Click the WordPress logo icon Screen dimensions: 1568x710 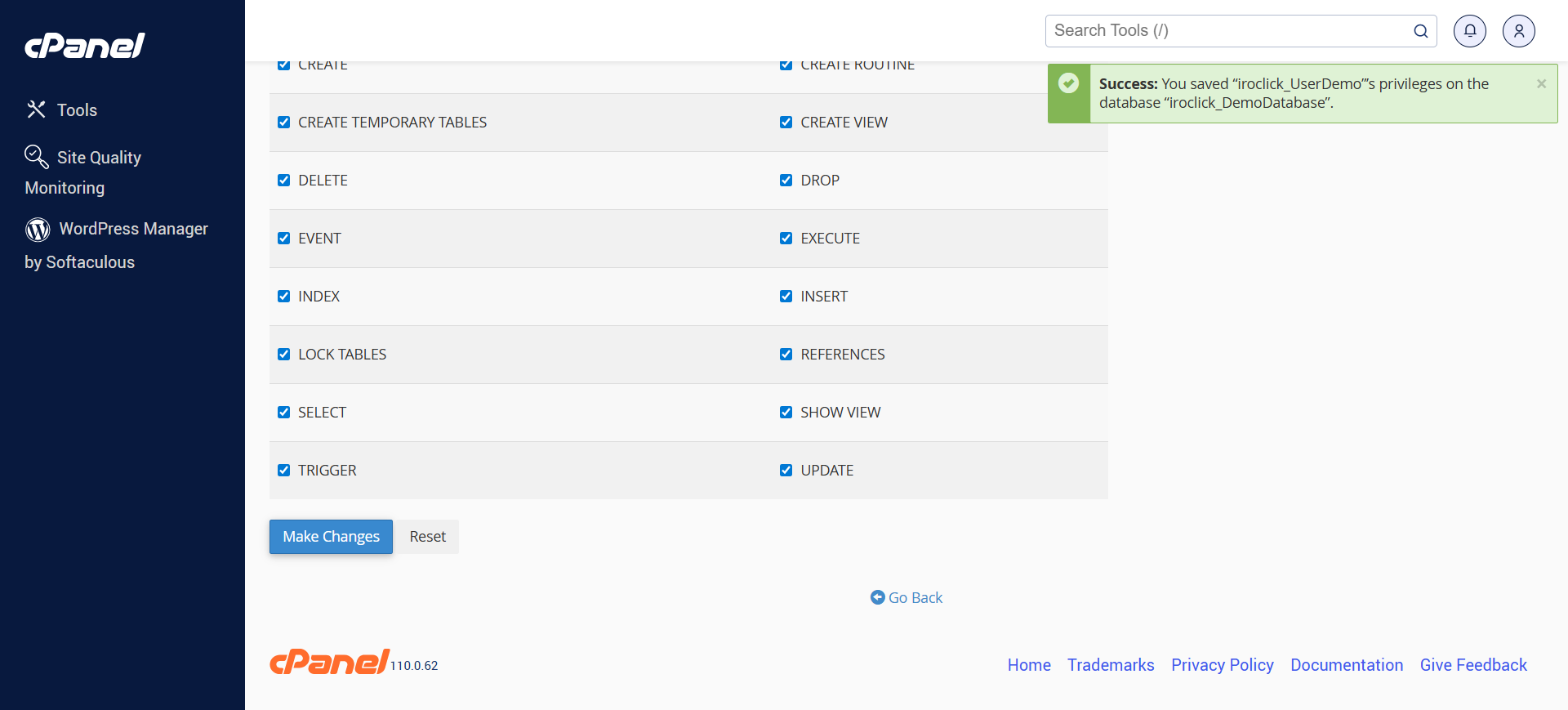38,230
